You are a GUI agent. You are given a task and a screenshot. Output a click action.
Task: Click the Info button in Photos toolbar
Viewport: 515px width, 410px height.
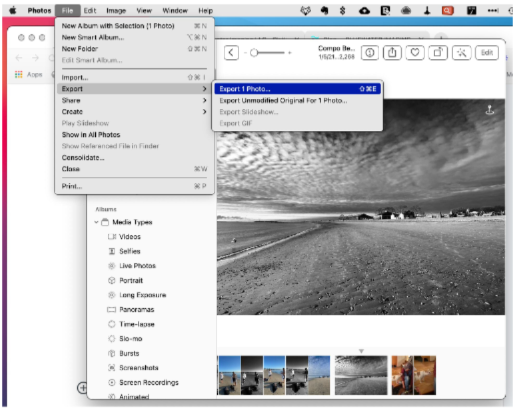click(x=369, y=53)
